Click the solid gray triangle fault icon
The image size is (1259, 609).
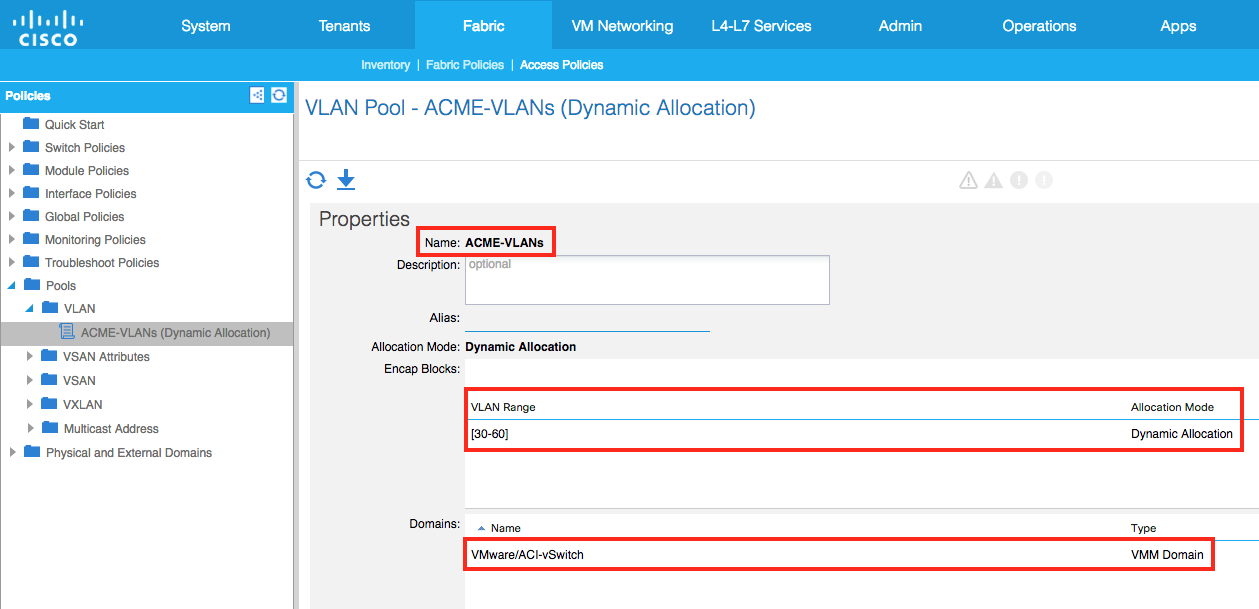pos(993,180)
